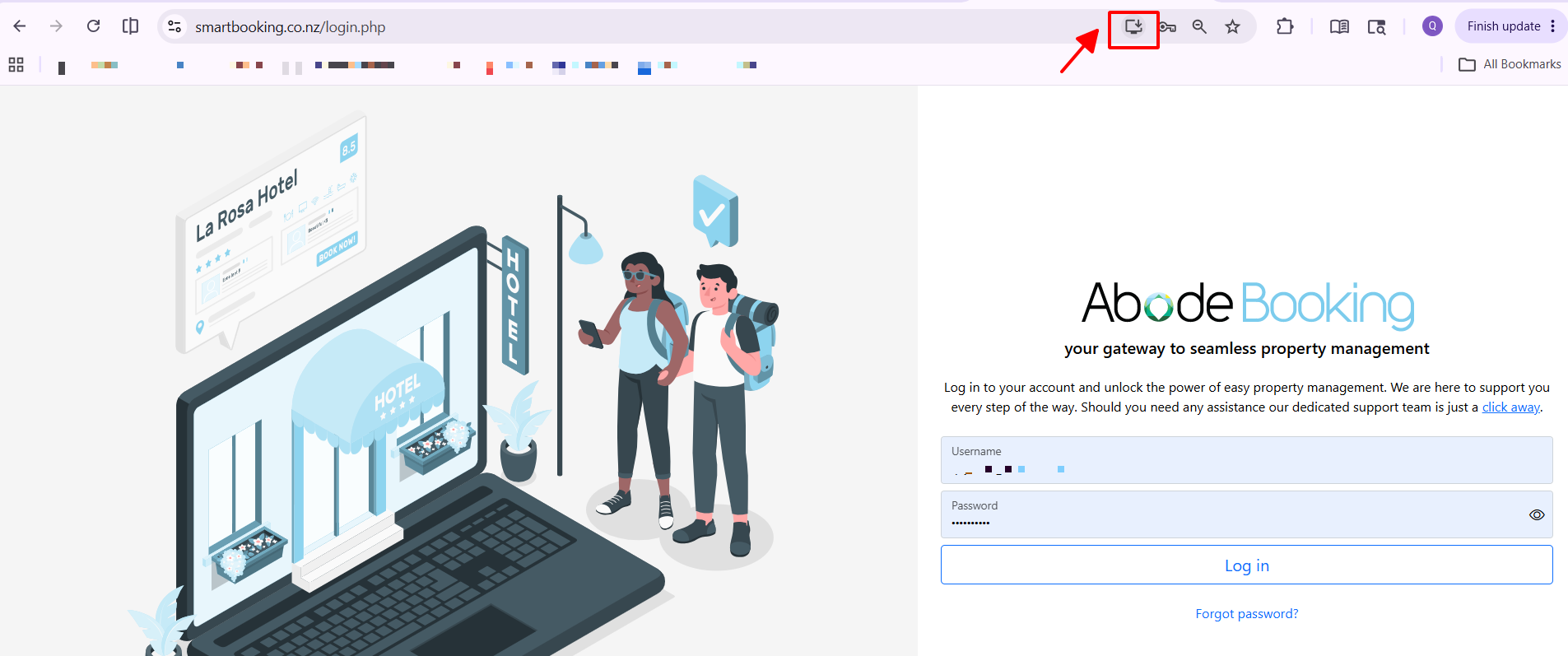Image resolution: width=1568 pixels, height=656 pixels.
Task: Open the saved passwords key icon
Action: (x=1167, y=26)
